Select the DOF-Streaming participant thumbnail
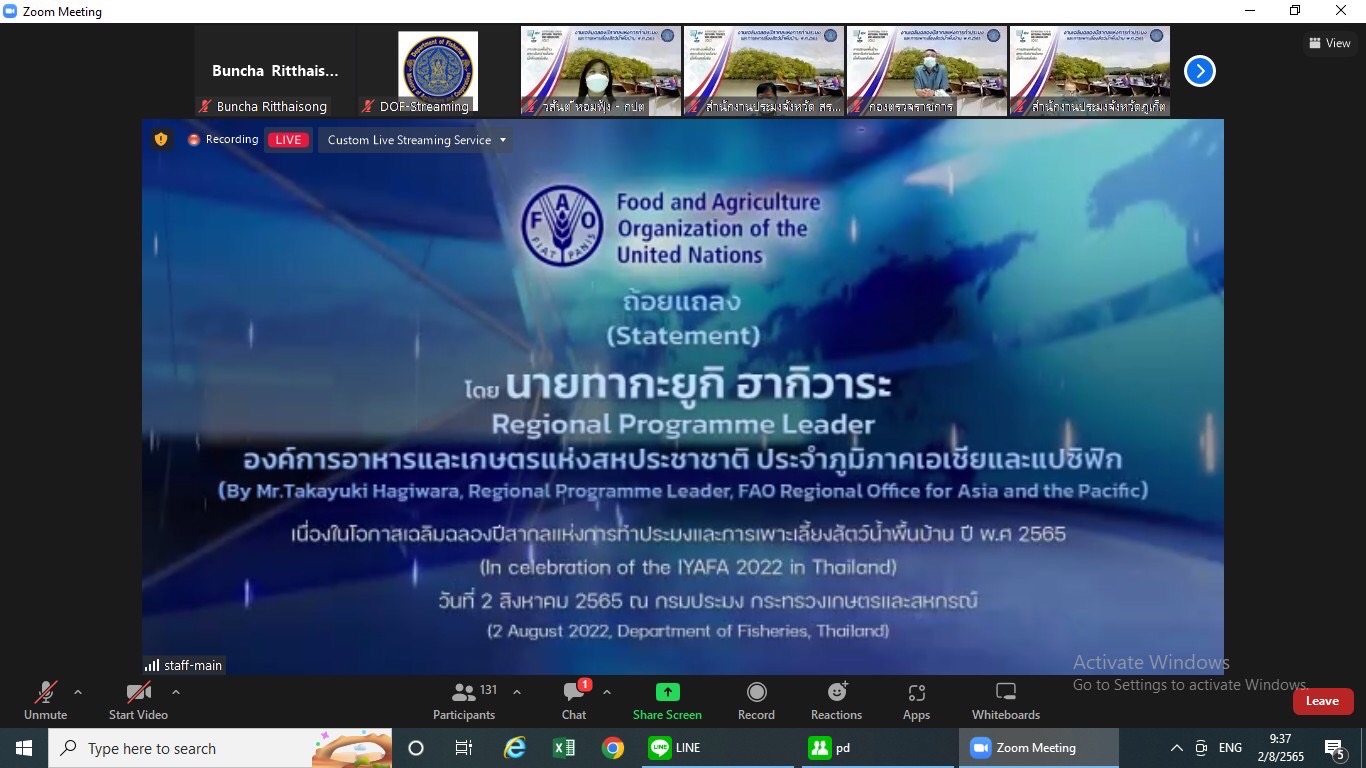The width and height of the screenshot is (1366, 768). point(437,71)
